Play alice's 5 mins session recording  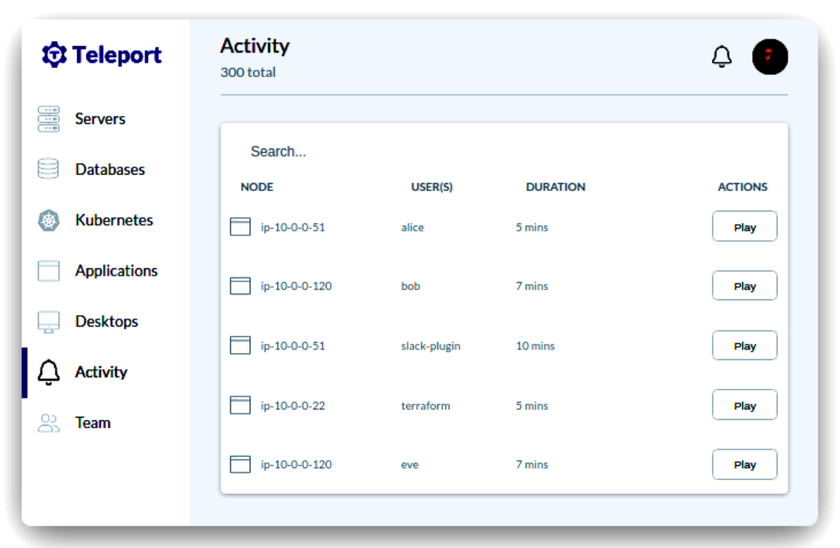click(744, 227)
